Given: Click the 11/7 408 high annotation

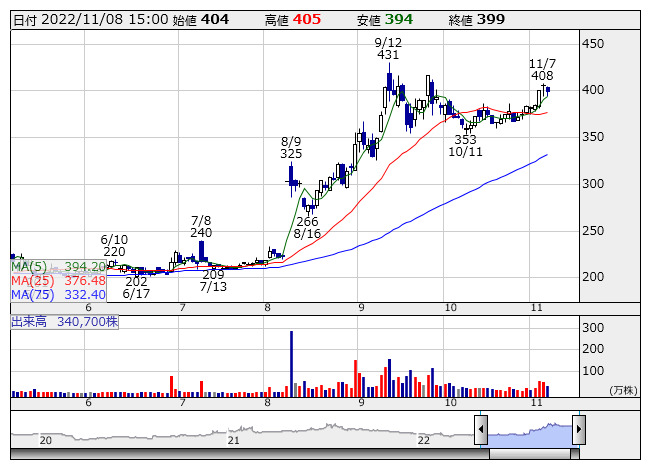Looking at the screenshot, I should pos(542,70).
